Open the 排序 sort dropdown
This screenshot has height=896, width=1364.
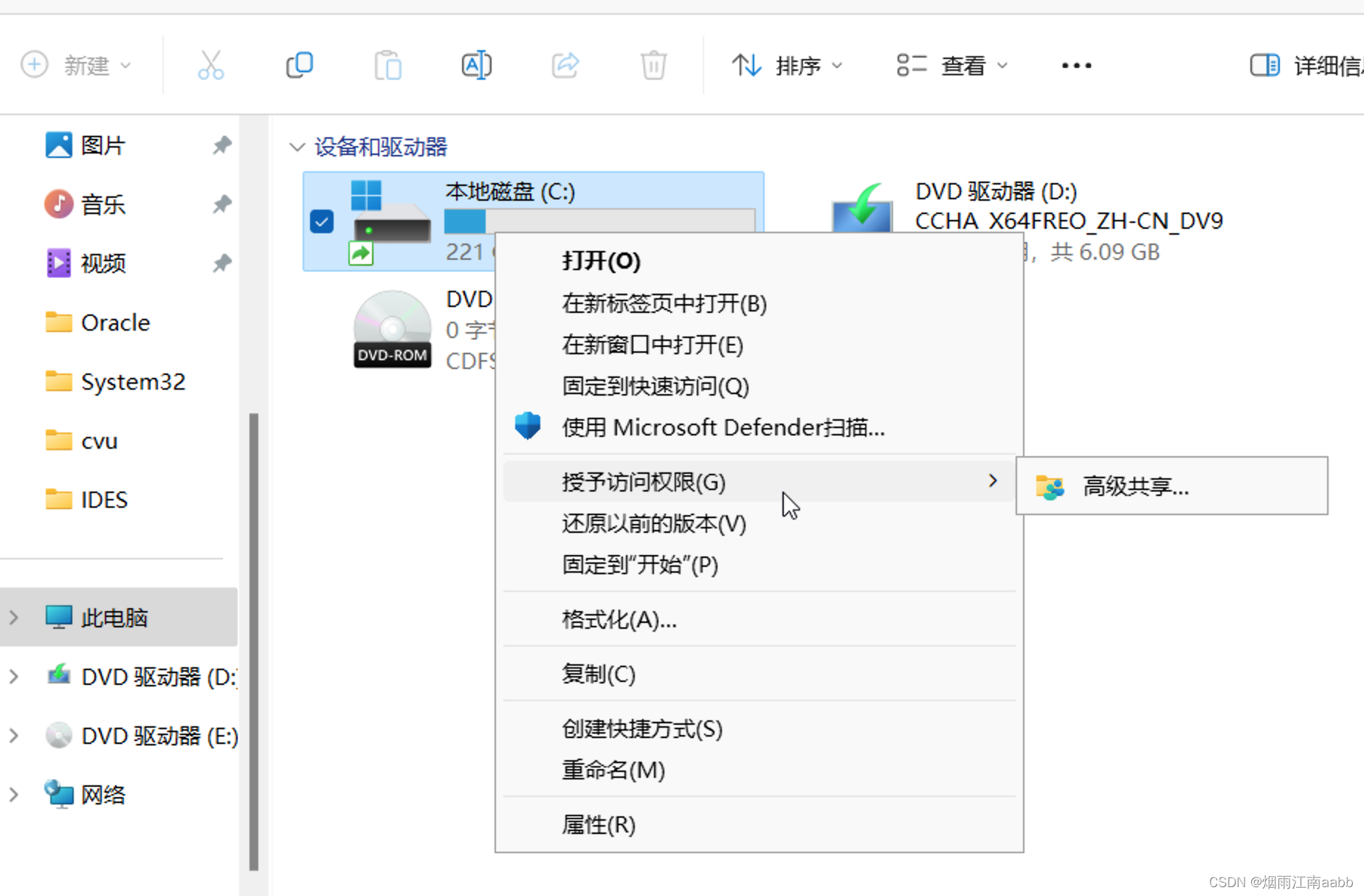(788, 65)
